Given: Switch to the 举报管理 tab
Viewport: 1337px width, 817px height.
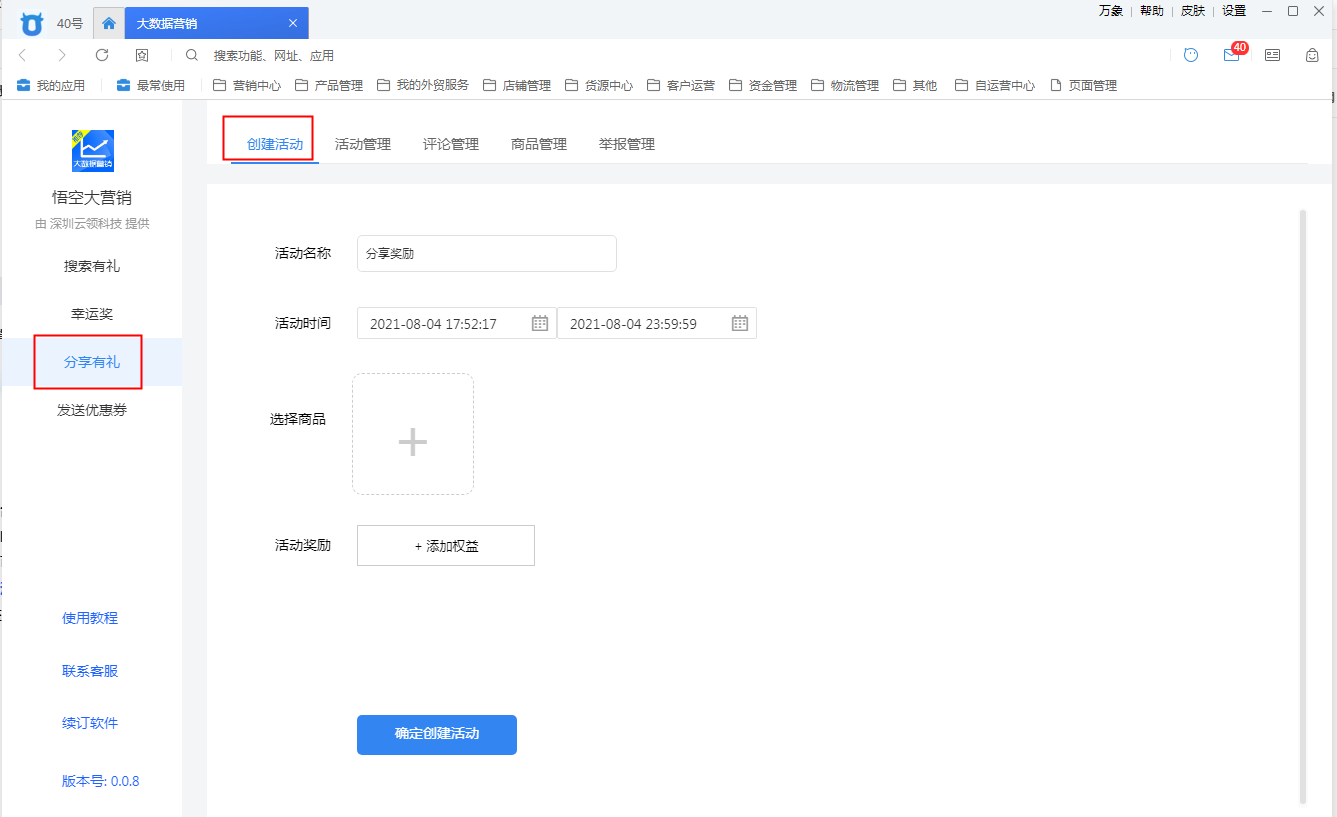Looking at the screenshot, I should (x=627, y=144).
